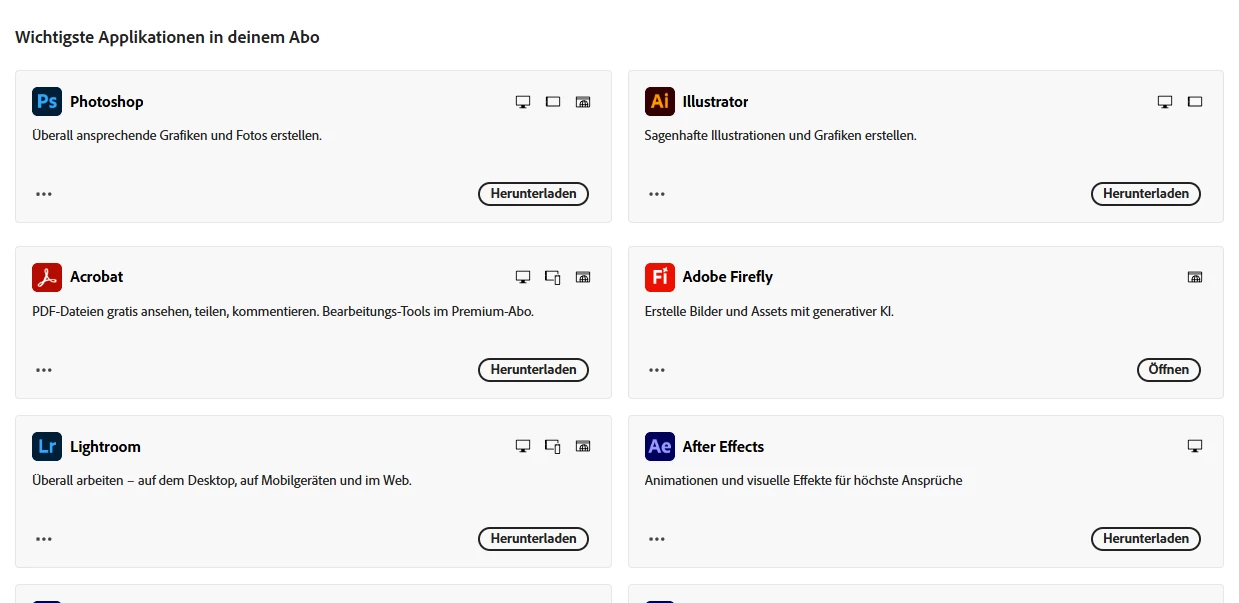Download After Effects with the Herunterladen button
This screenshot has width=1239, height=603.
pos(1146,539)
